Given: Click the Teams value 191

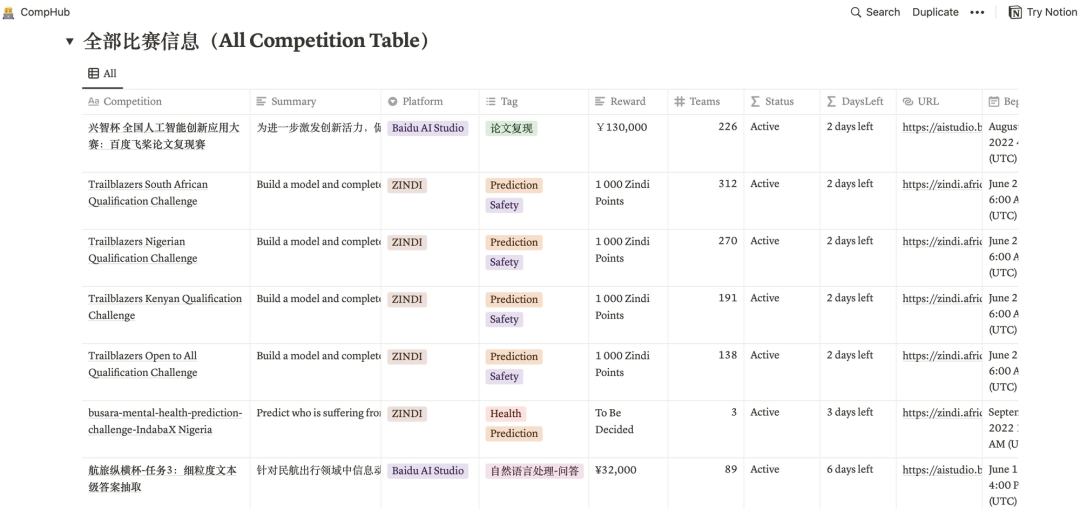Looking at the screenshot, I should coord(727,298).
